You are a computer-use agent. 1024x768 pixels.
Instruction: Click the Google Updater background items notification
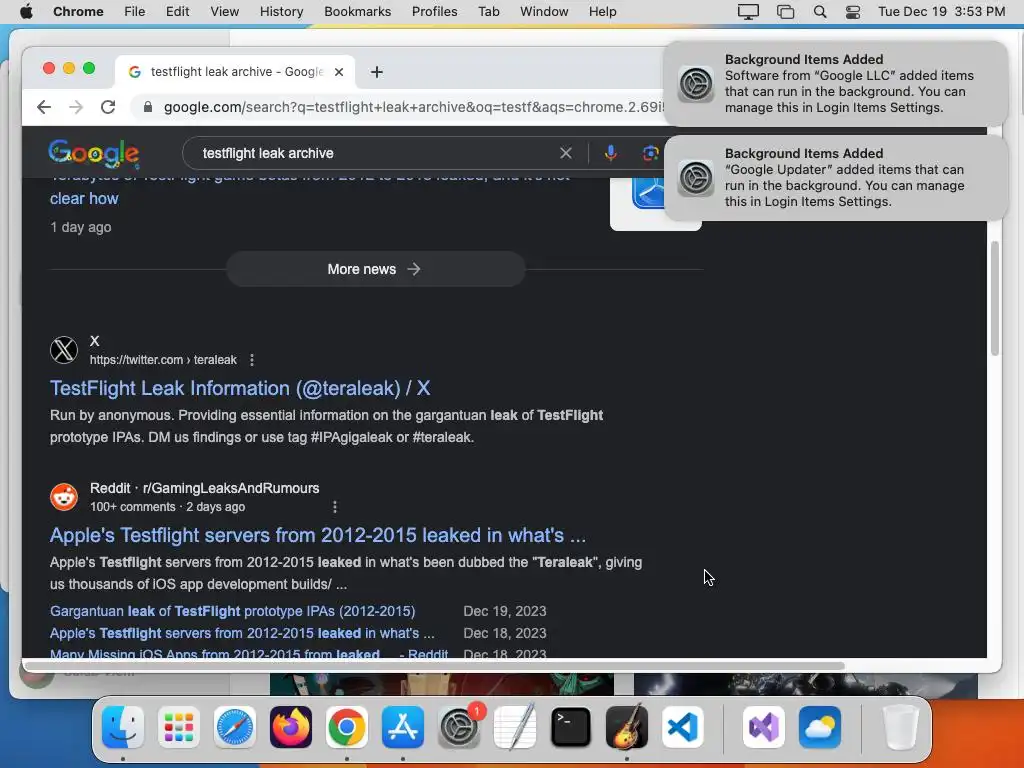[835, 178]
